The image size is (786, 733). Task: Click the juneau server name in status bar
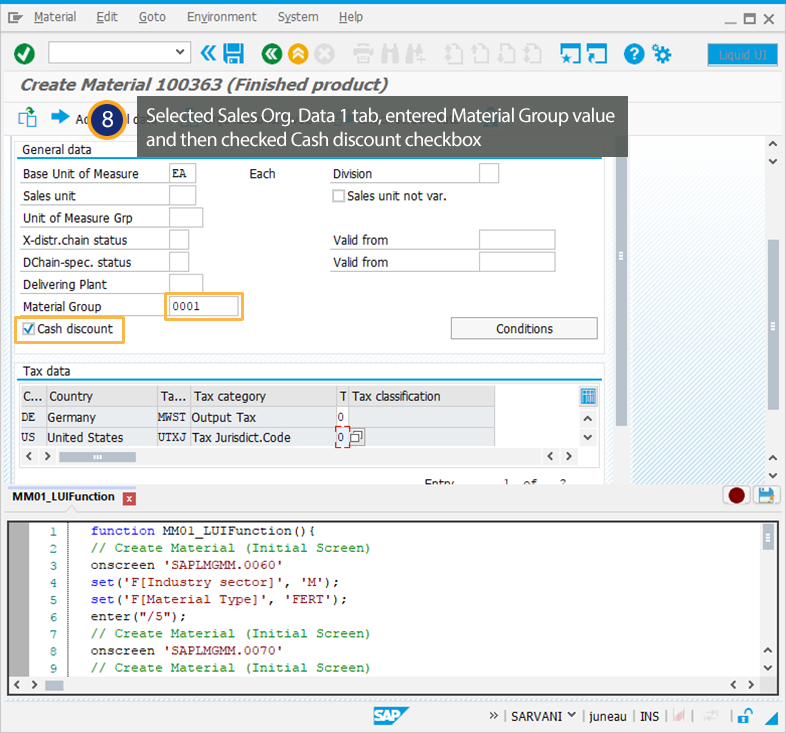coord(608,716)
